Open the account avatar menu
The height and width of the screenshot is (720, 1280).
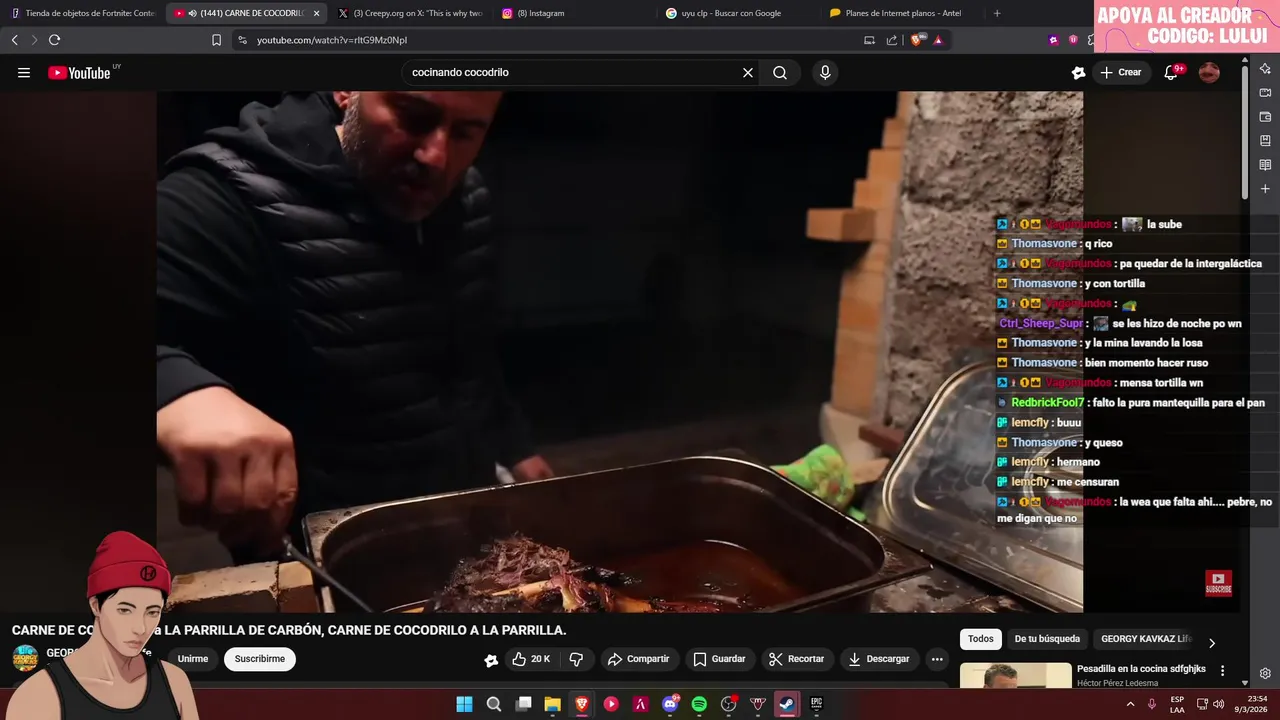tap(1209, 72)
